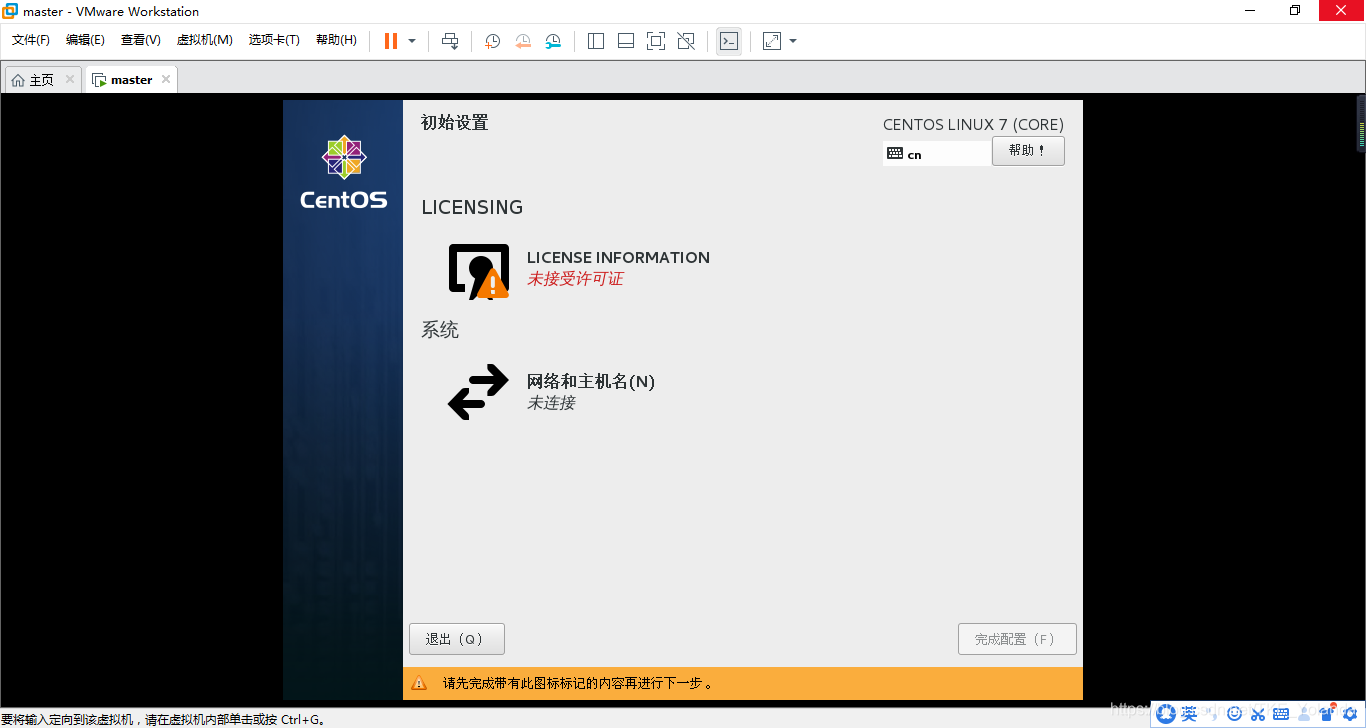The width and height of the screenshot is (1366, 728).
Task: Click the 未连接 status text
Action: pos(551,403)
